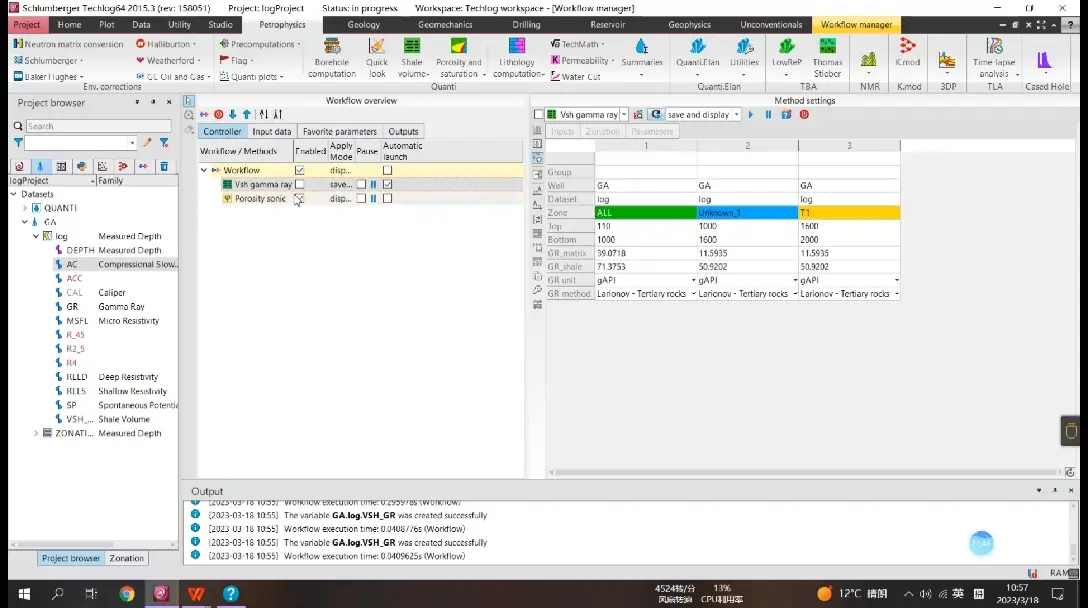Click the Water Cut button
This screenshot has width=1088, height=608.
click(576, 76)
